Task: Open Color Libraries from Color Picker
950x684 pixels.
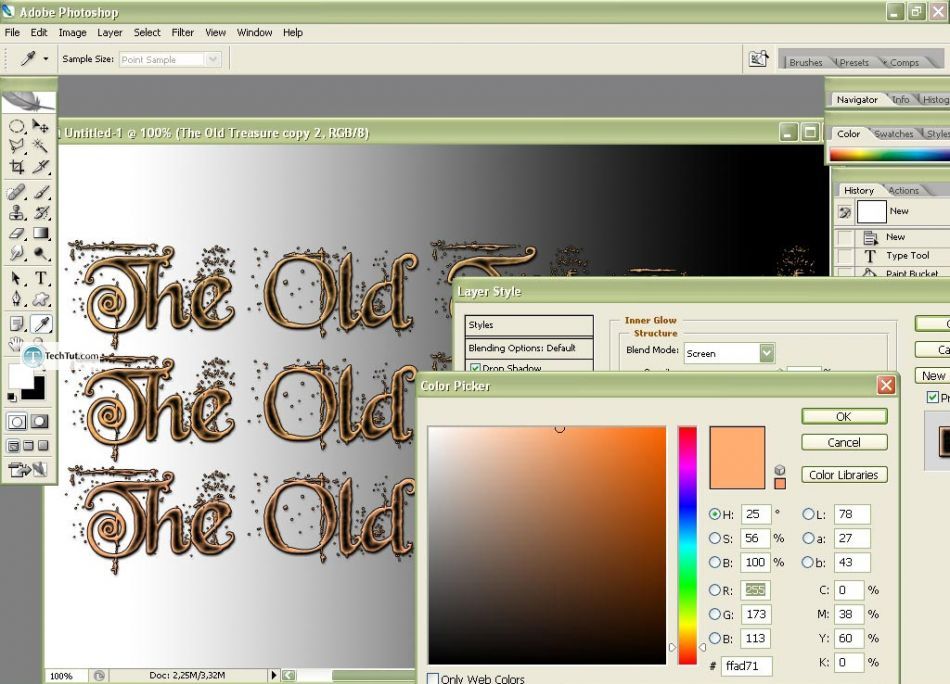Action: click(843, 475)
